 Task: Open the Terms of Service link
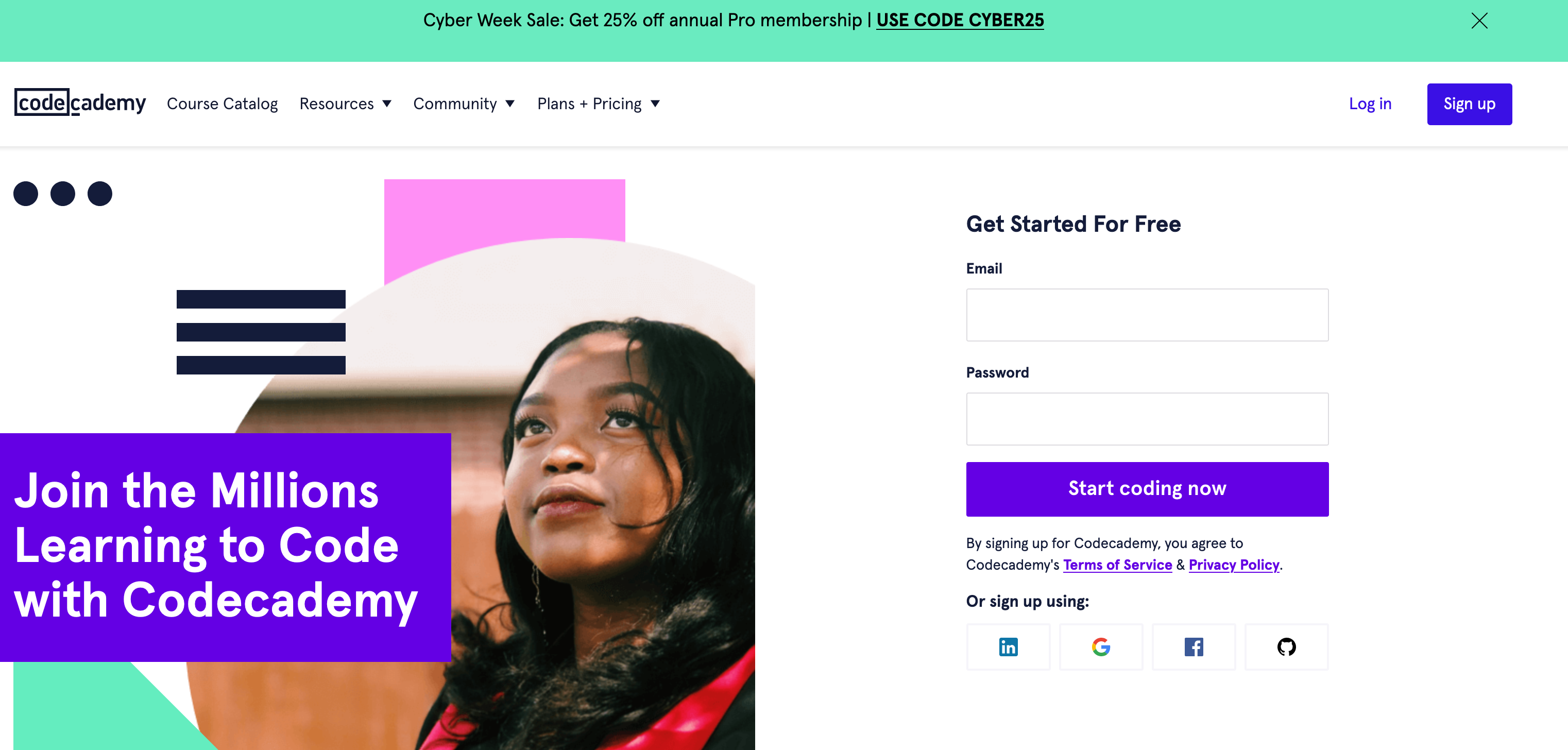(x=1117, y=565)
